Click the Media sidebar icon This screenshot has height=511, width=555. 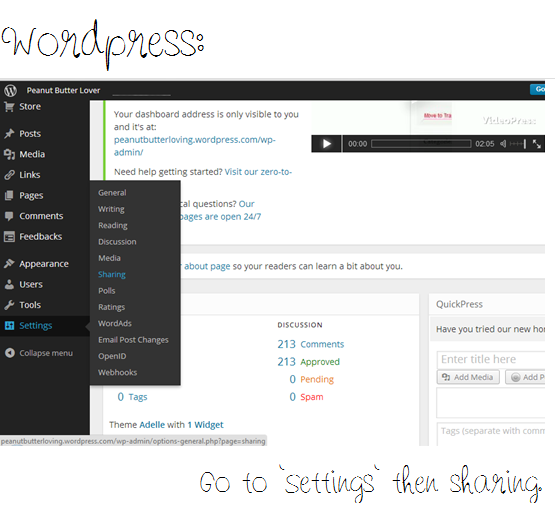coord(9,154)
